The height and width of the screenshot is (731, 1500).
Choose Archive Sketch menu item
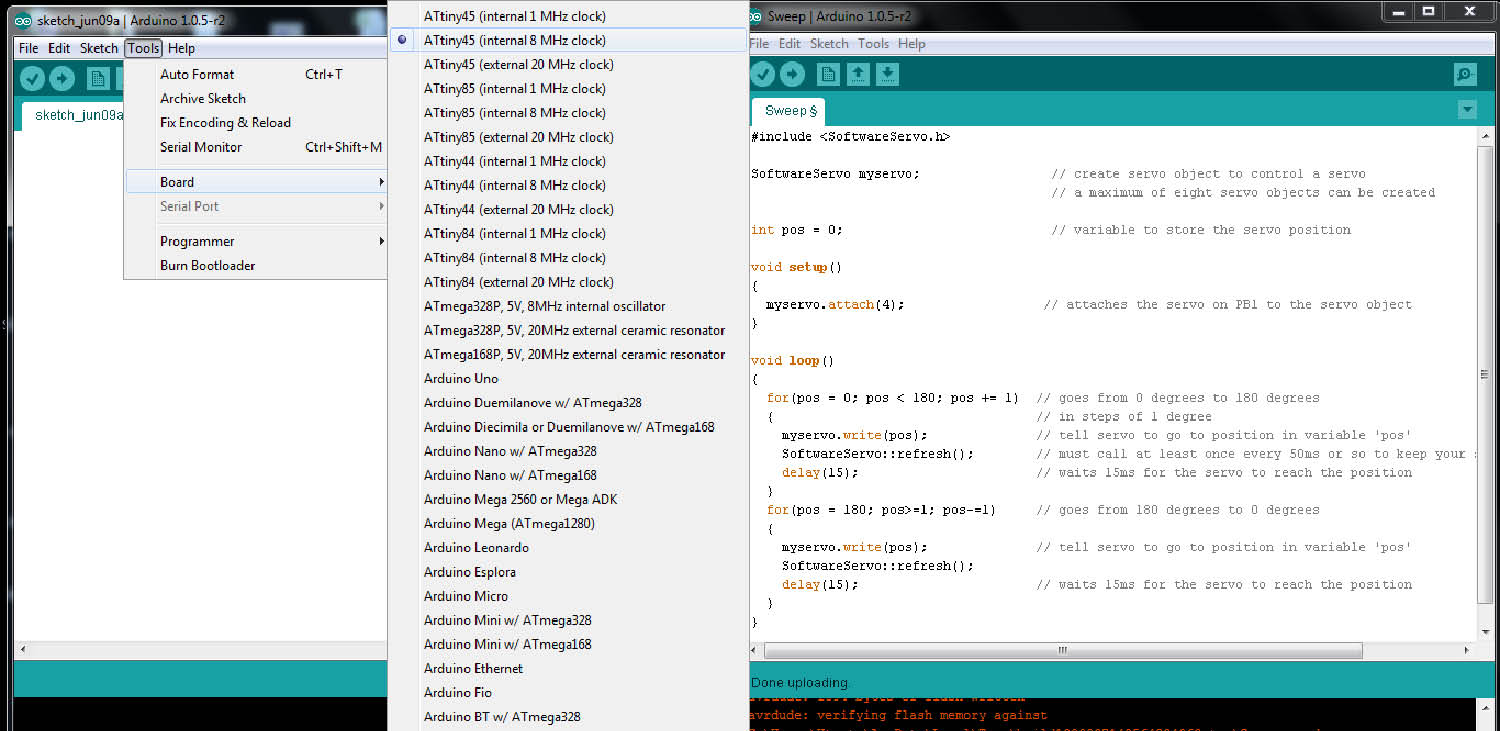256,98
